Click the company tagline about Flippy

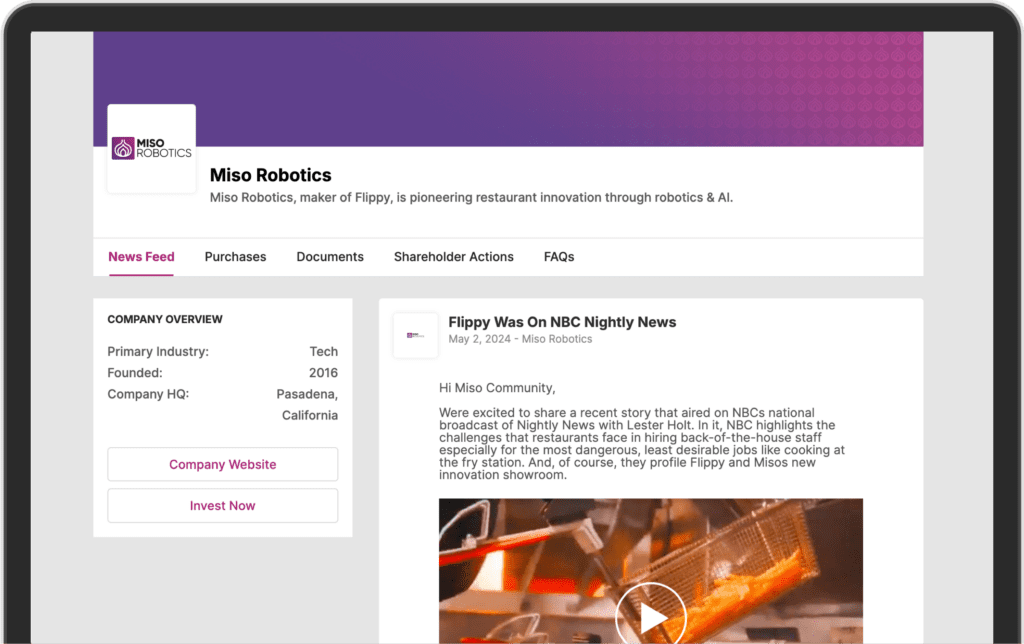[x=471, y=198]
